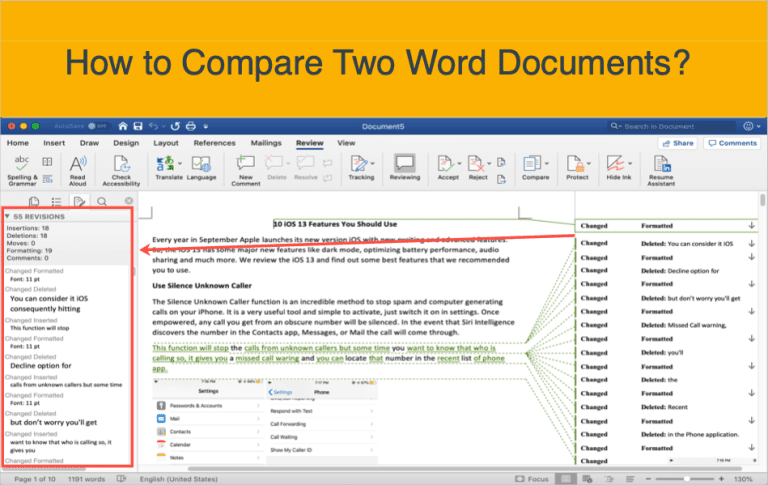Click the Tracking icon

pos(359,164)
